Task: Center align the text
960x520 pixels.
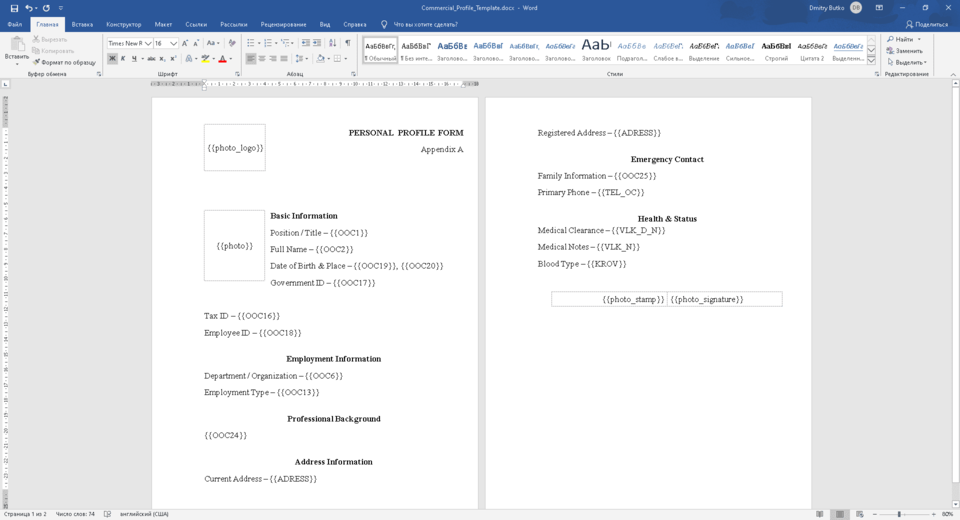Action: point(261,59)
